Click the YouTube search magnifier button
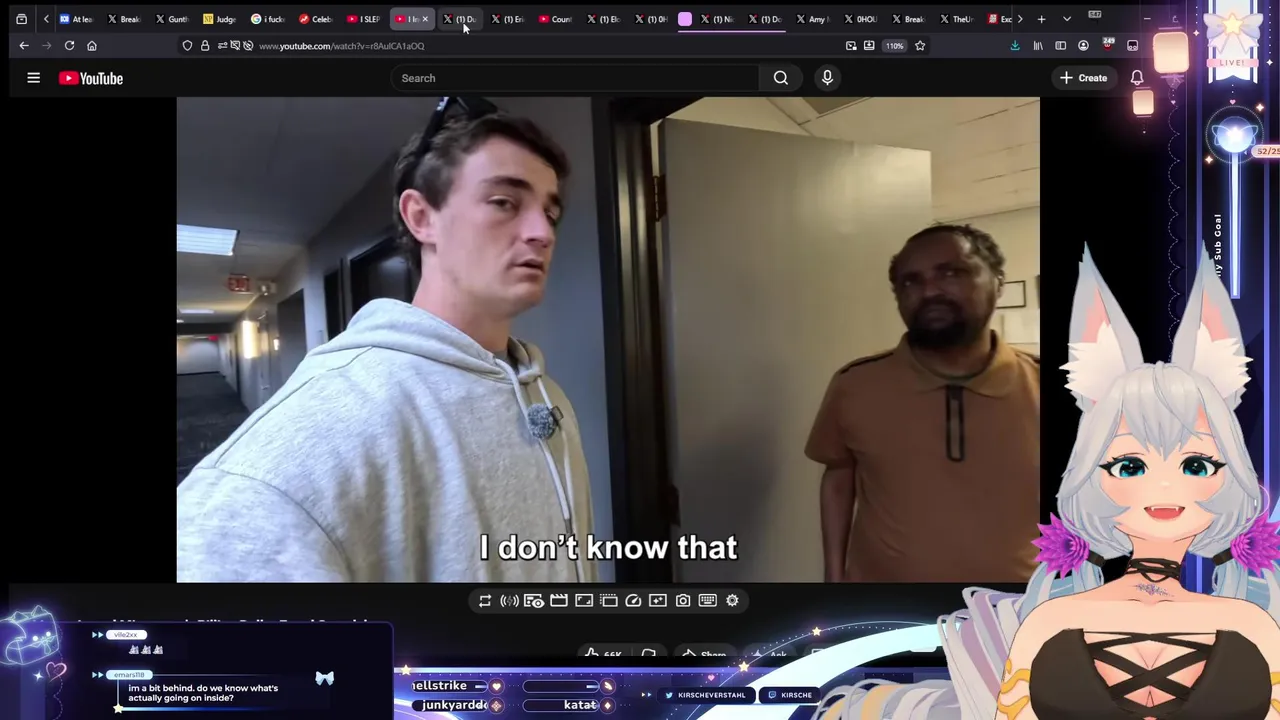 click(x=781, y=78)
